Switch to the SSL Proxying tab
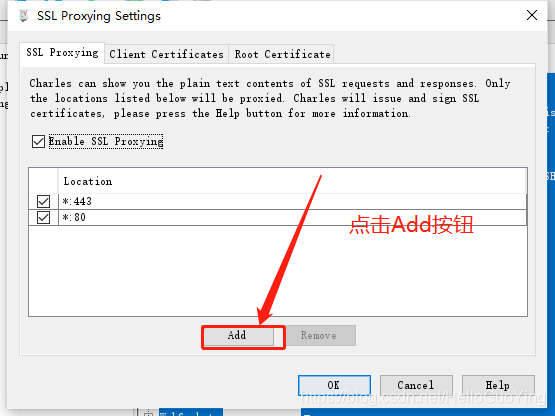This screenshot has width=555, height=416. pos(62,53)
